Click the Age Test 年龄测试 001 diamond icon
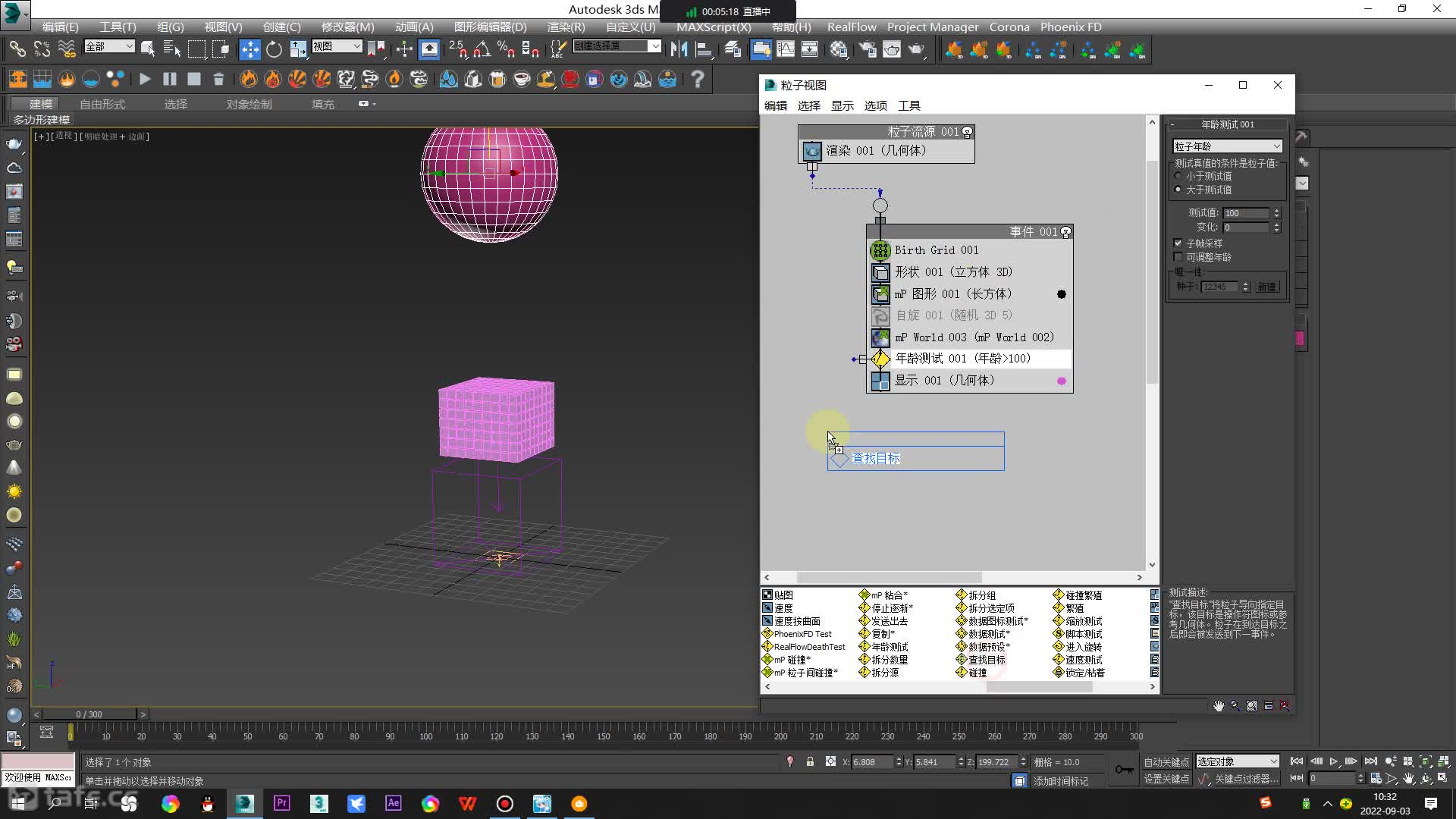This screenshot has width=1456, height=819. tap(880, 359)
